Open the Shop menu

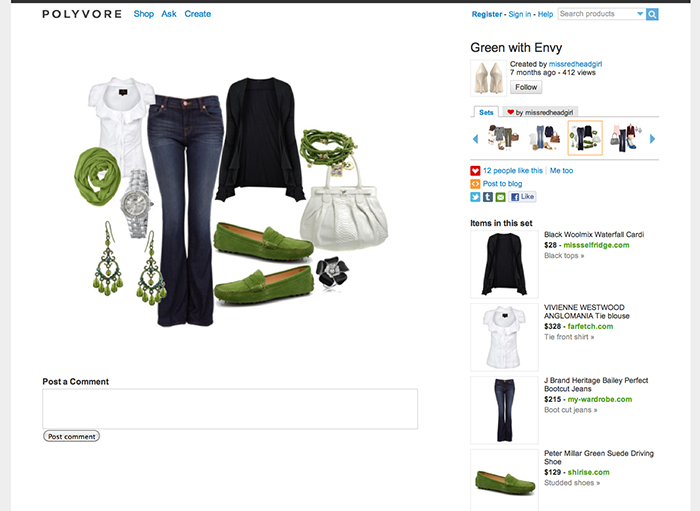tap(144, 14)
